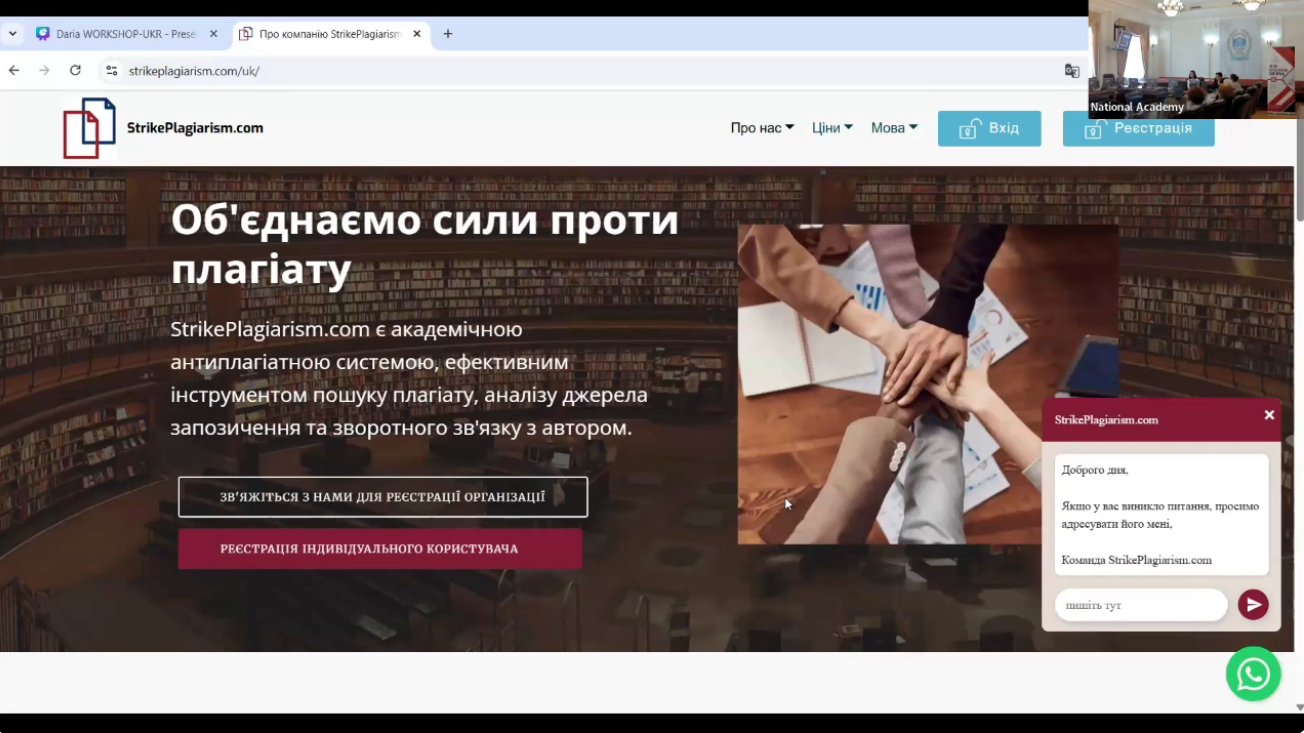Close the StrikePlagiarism chat widget

[1269, 415]
